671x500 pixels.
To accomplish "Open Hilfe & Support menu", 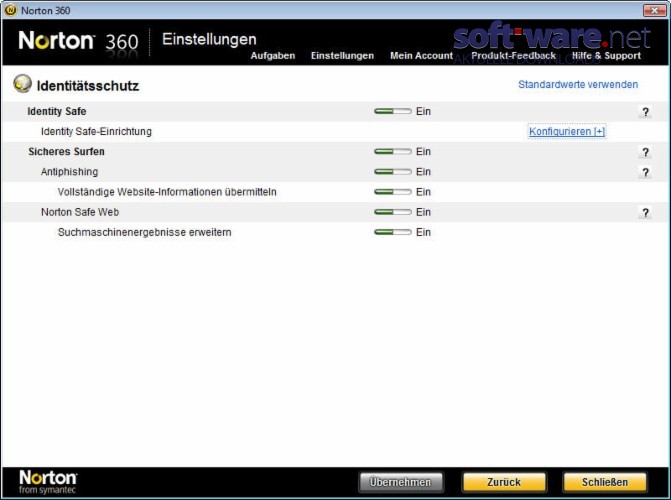I will pos(606,56).
